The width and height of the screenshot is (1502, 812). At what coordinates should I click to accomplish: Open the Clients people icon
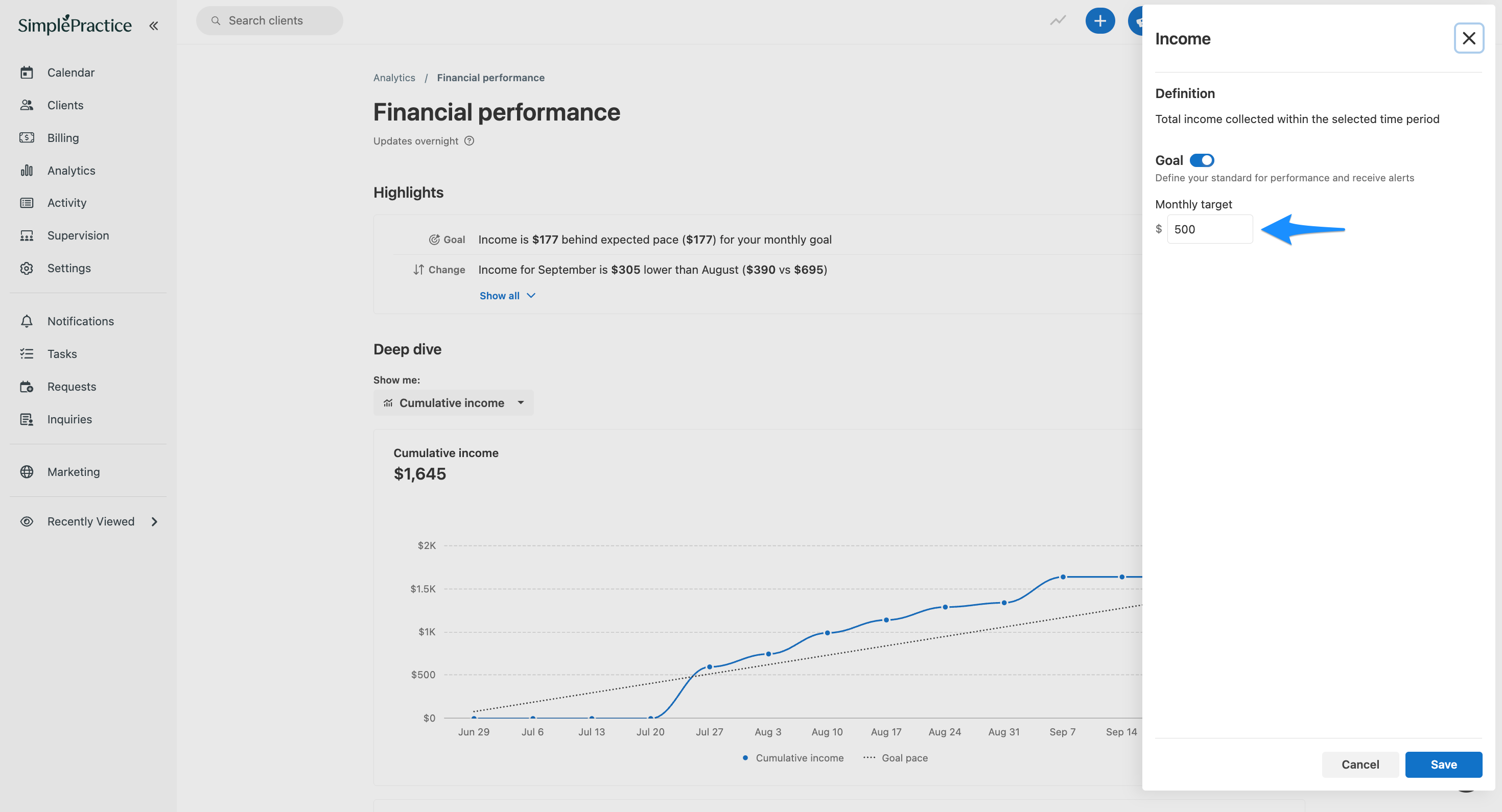[x=27, y=105]
